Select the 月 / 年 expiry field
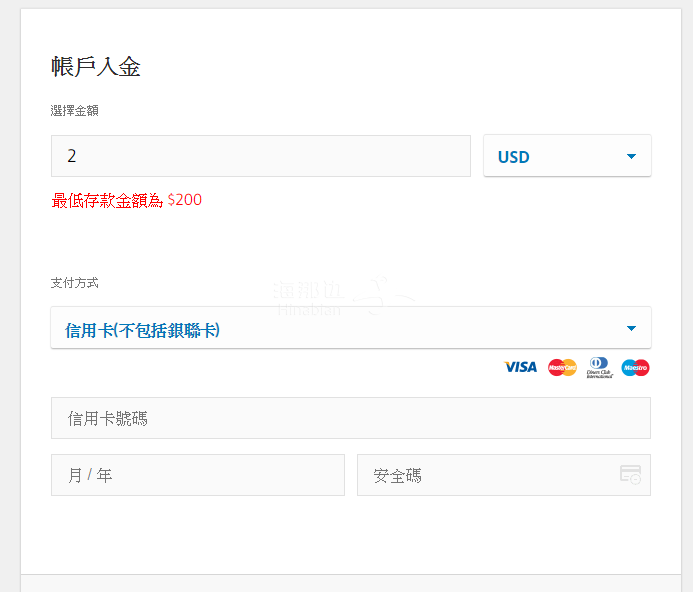The image size is (693, 592). (x=197, y=475)
